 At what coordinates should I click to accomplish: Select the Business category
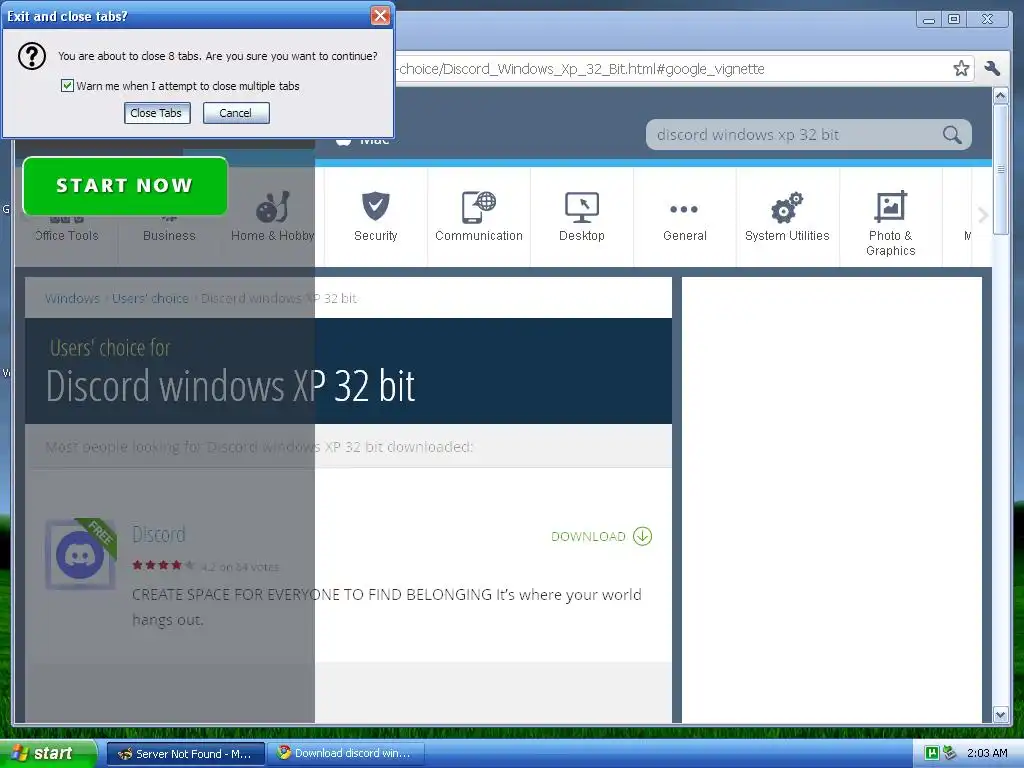[169, 236]
